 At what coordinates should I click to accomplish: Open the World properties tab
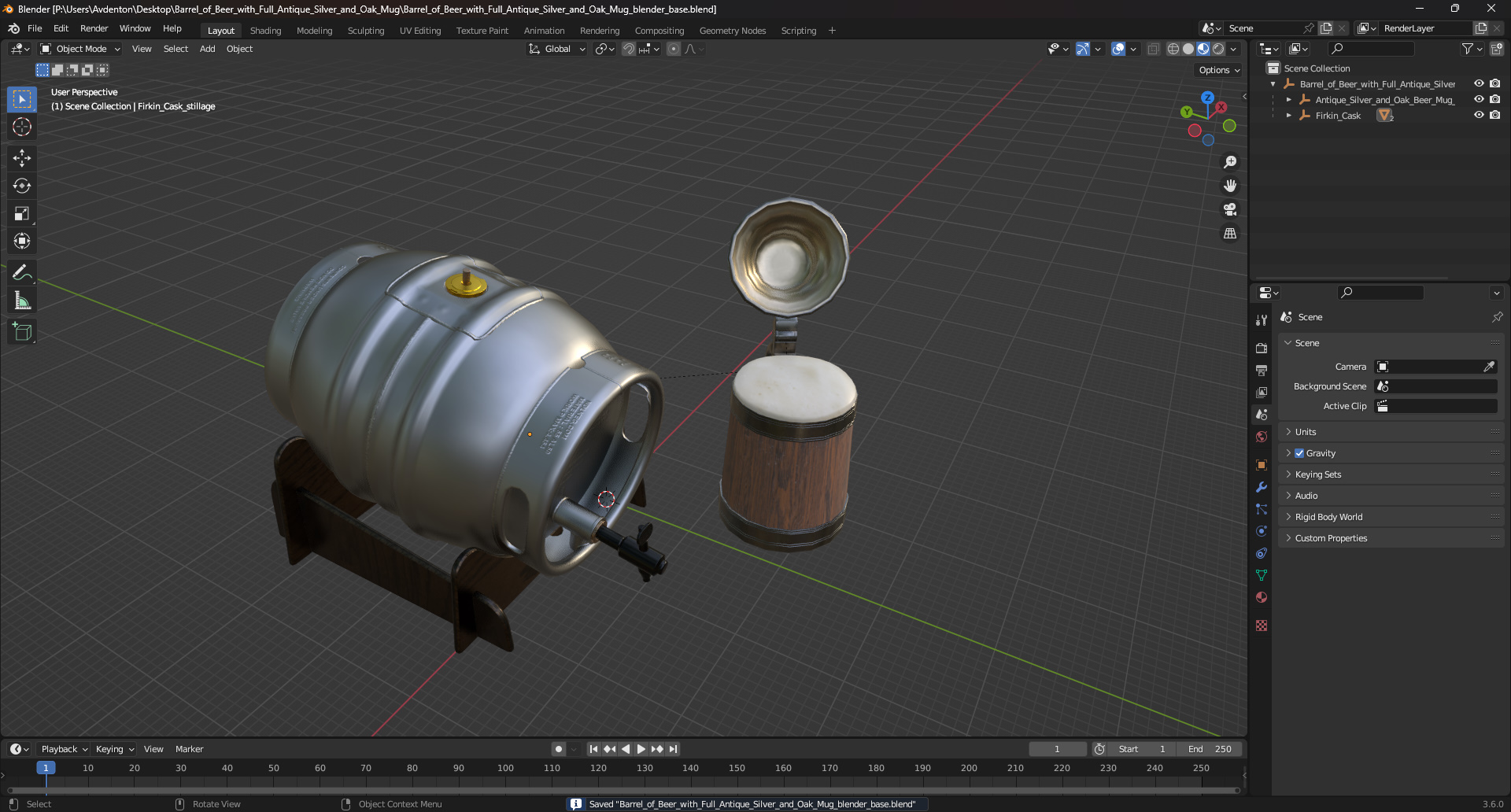coord(1262,437)
